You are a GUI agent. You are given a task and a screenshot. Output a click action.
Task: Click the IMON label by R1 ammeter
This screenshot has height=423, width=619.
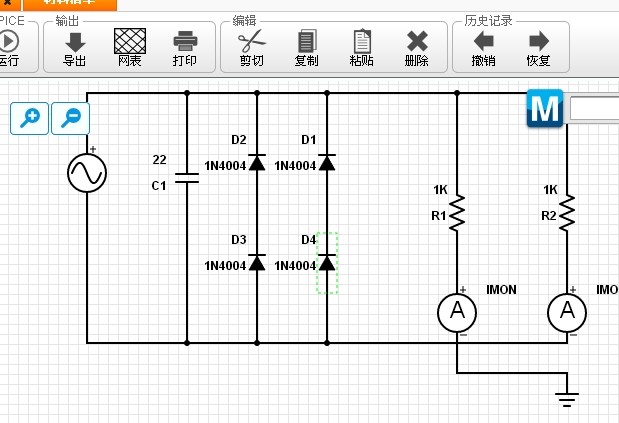501,290
